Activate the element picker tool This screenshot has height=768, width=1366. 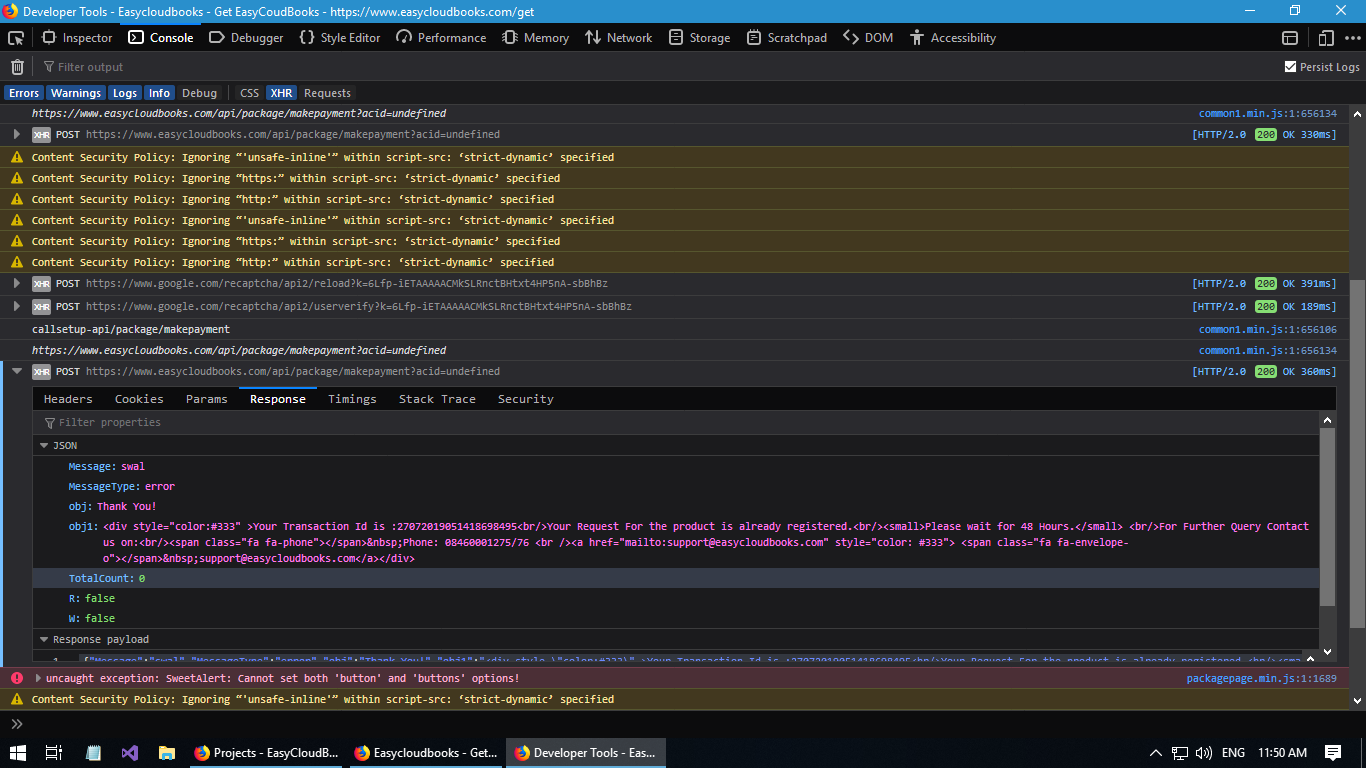(x=16, y=38)
